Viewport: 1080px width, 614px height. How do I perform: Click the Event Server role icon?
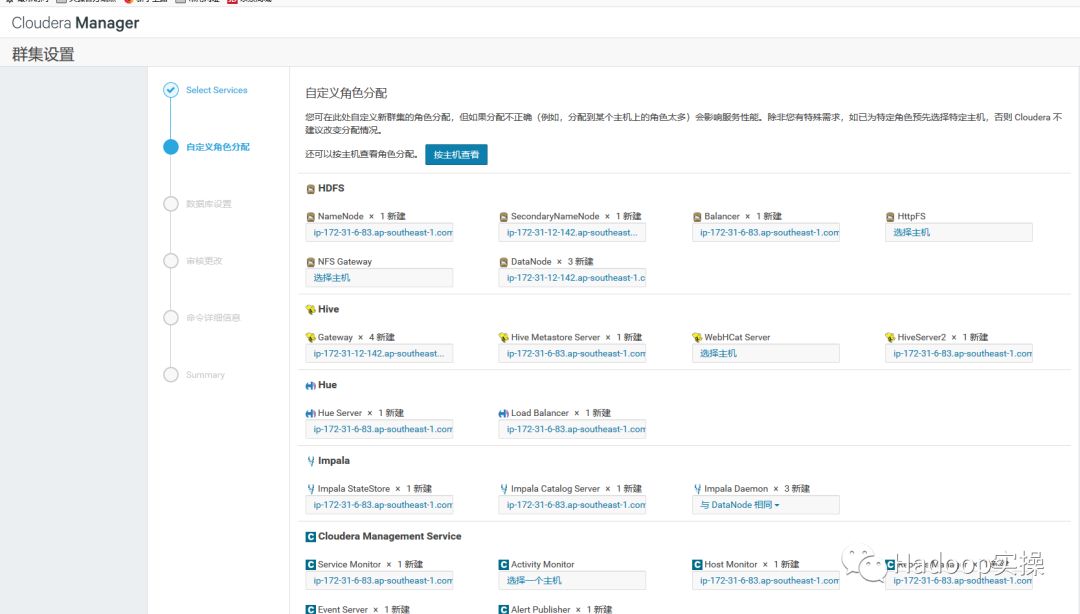coord(311,610)
